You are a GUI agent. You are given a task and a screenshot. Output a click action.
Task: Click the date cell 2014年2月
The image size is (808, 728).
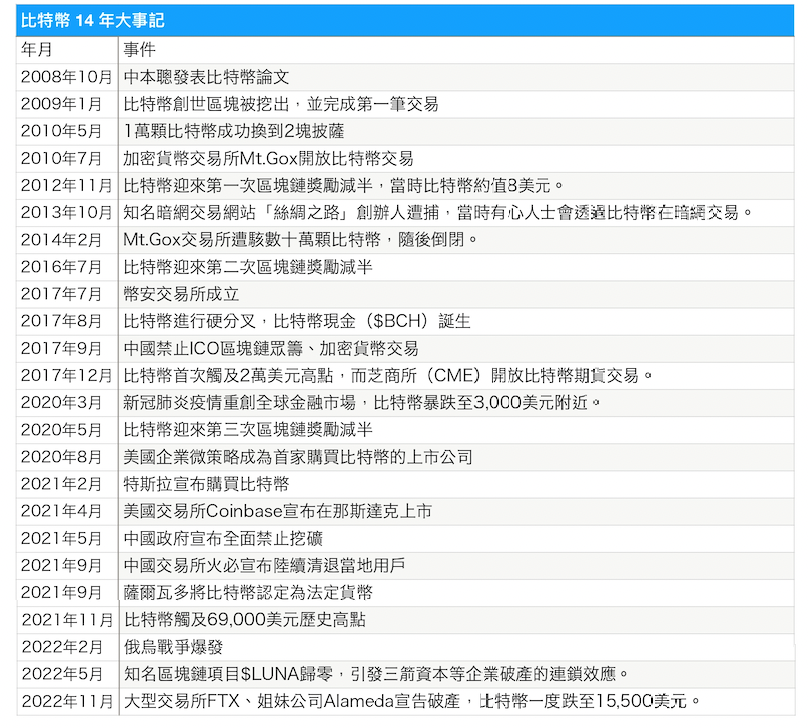click(61, 240)
